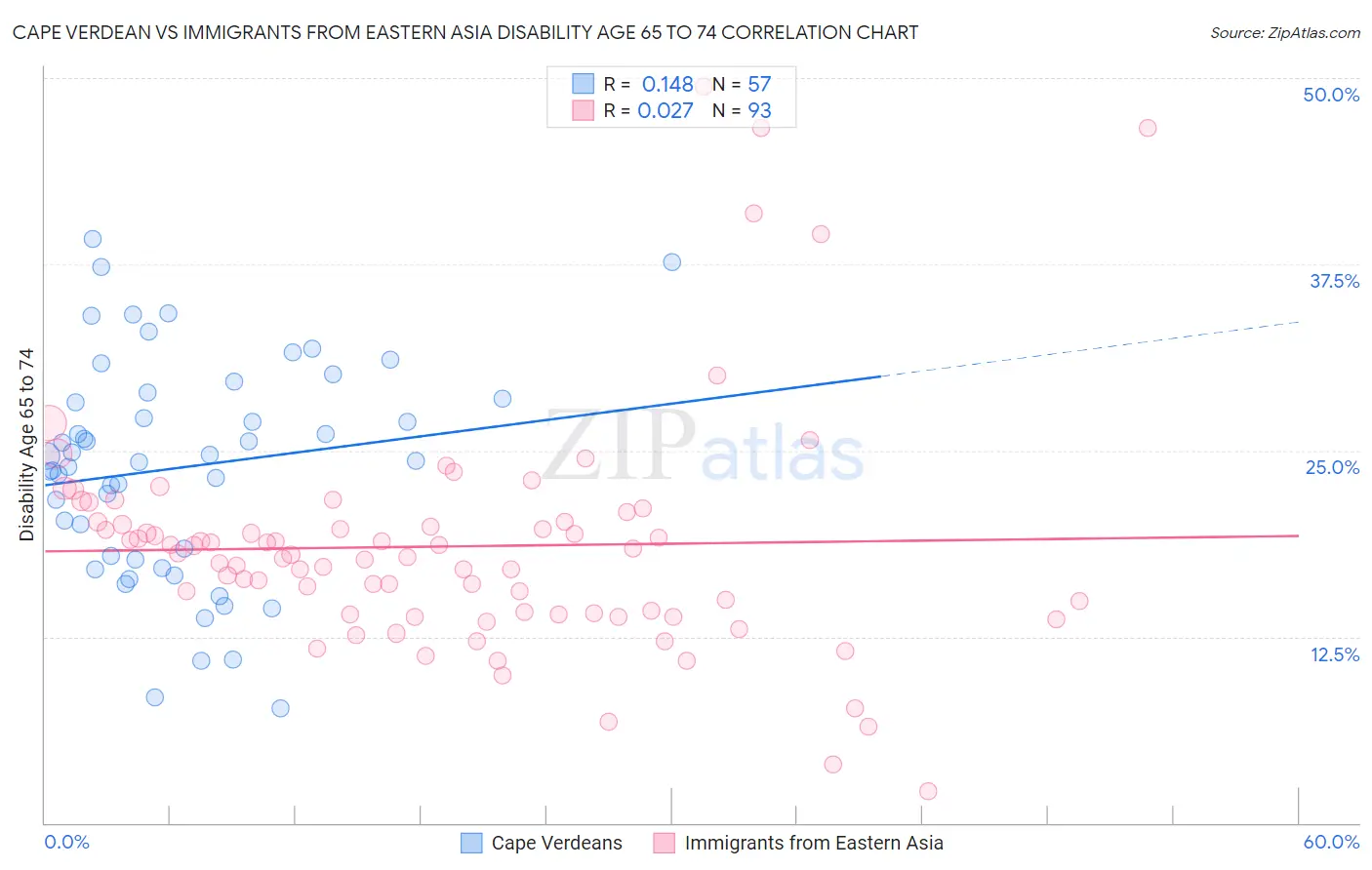
Task: Select the Immigrants from Eastern Asia label
Action: pos(814,843)
